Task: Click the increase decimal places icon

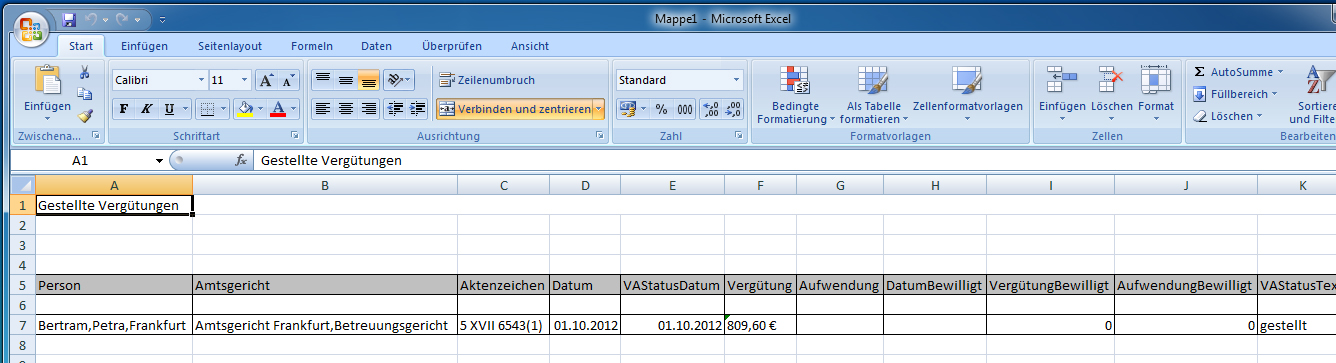Action: (x=711, y=109)
